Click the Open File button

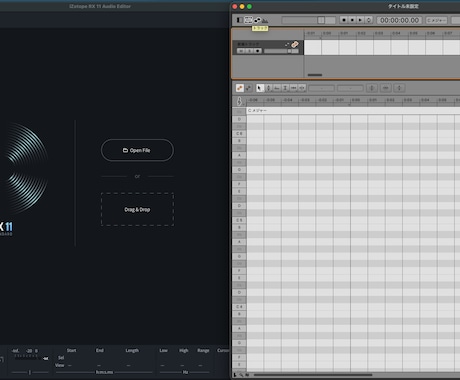pos(137,150)
